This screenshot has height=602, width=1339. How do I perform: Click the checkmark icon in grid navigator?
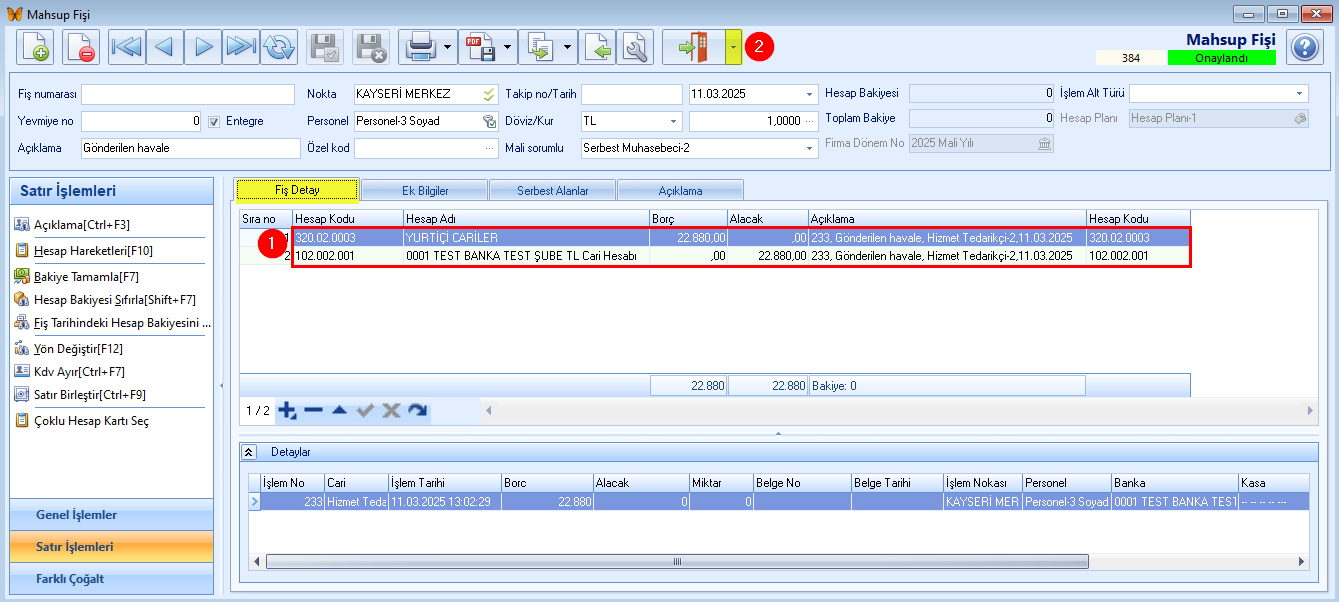tap(366, 410)
